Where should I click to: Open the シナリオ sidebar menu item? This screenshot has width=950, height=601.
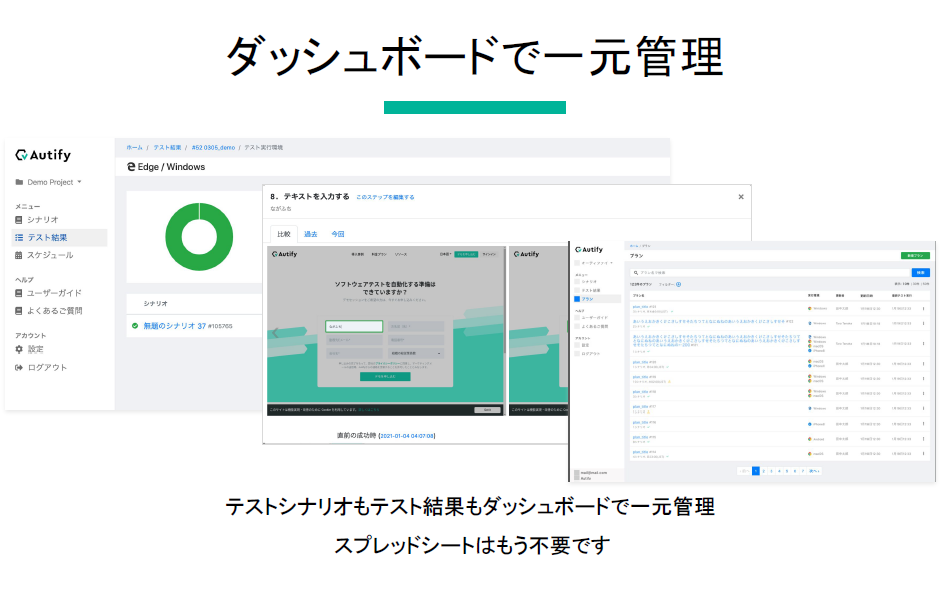click(x=42, y=219)
